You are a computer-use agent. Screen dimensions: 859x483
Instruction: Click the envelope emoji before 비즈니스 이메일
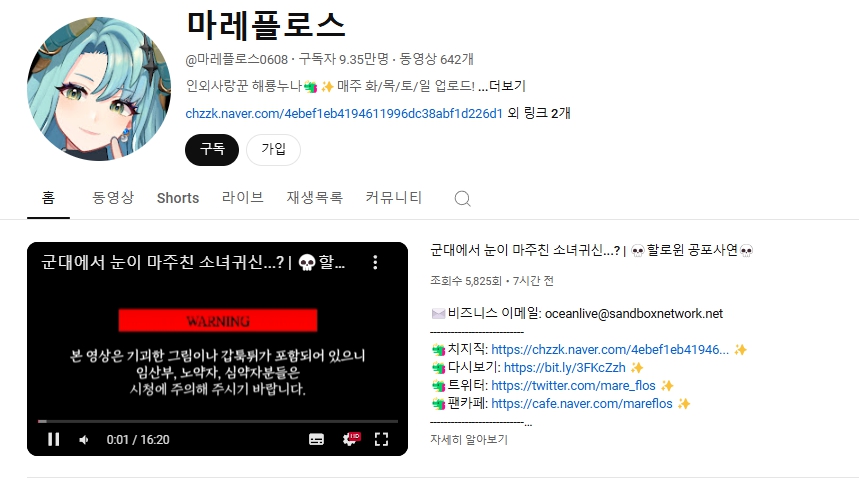click(438, 314)
